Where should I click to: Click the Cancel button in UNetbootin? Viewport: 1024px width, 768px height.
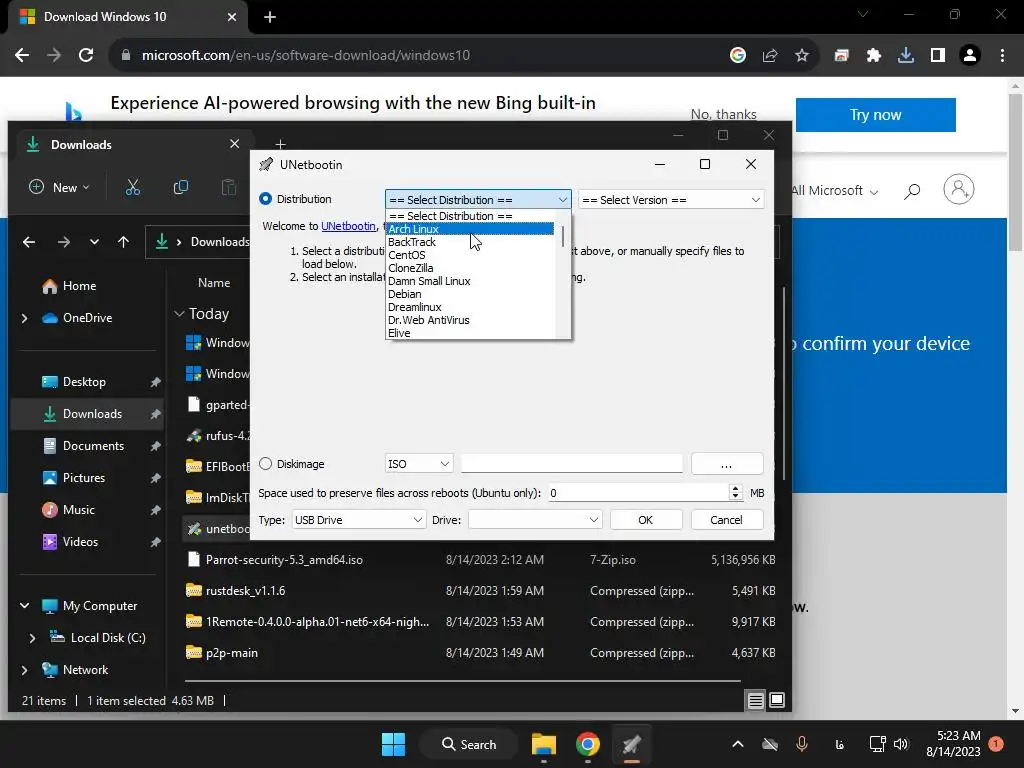pyautogui.click(x=727, y=520)
